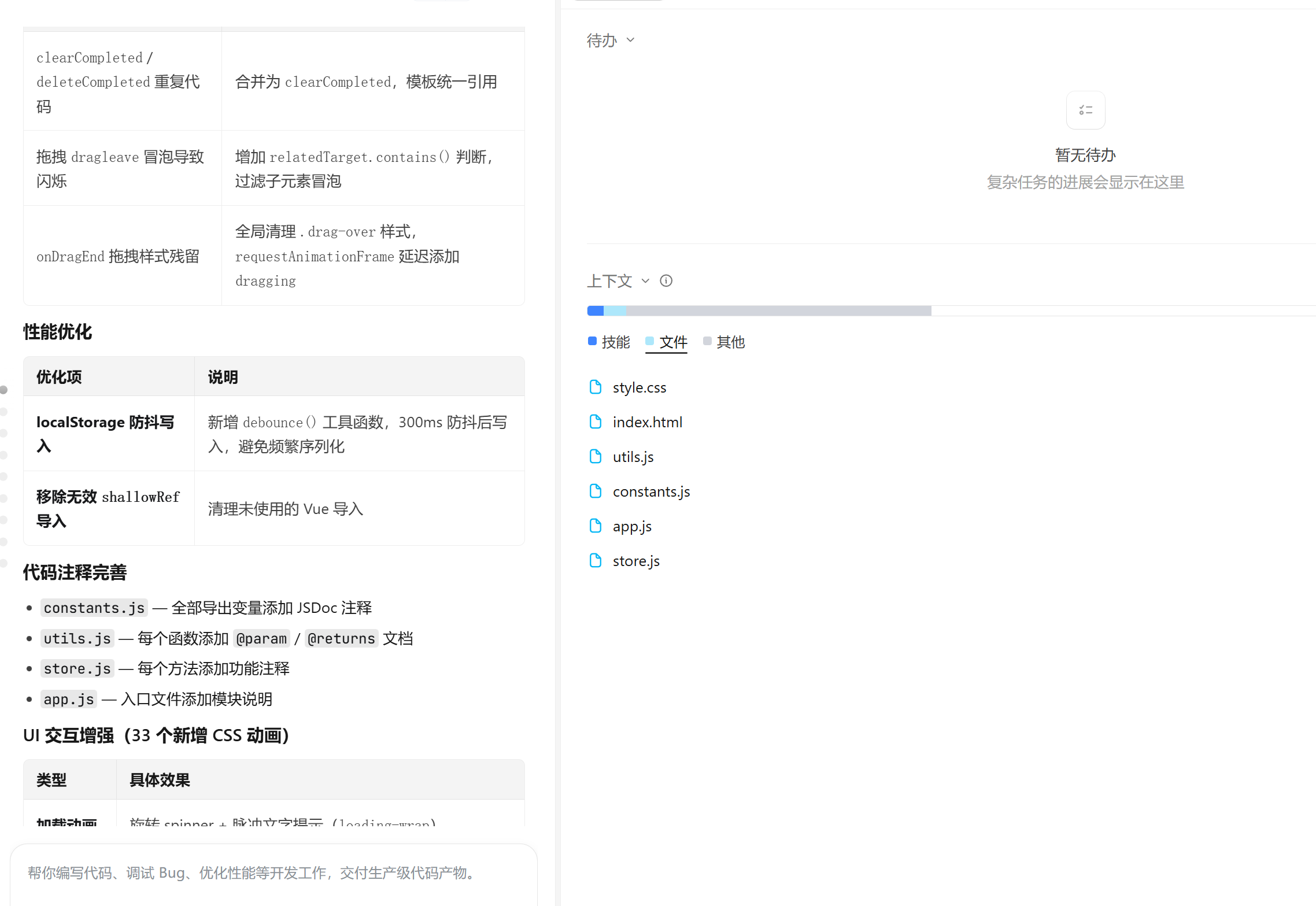This screenshot has width=1316, height=906.
Task: Click the @returns code tag
Action: pos(341,638)
